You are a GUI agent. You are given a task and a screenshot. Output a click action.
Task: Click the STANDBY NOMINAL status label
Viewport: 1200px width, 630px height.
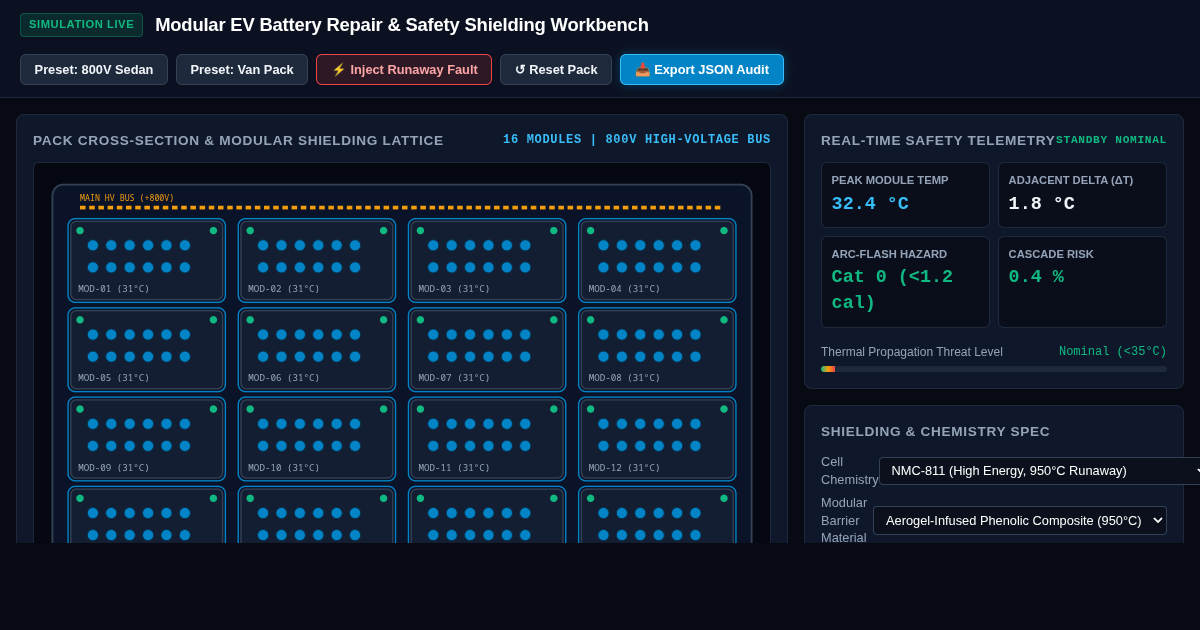pyautogui.click(x=1111, y=140)
